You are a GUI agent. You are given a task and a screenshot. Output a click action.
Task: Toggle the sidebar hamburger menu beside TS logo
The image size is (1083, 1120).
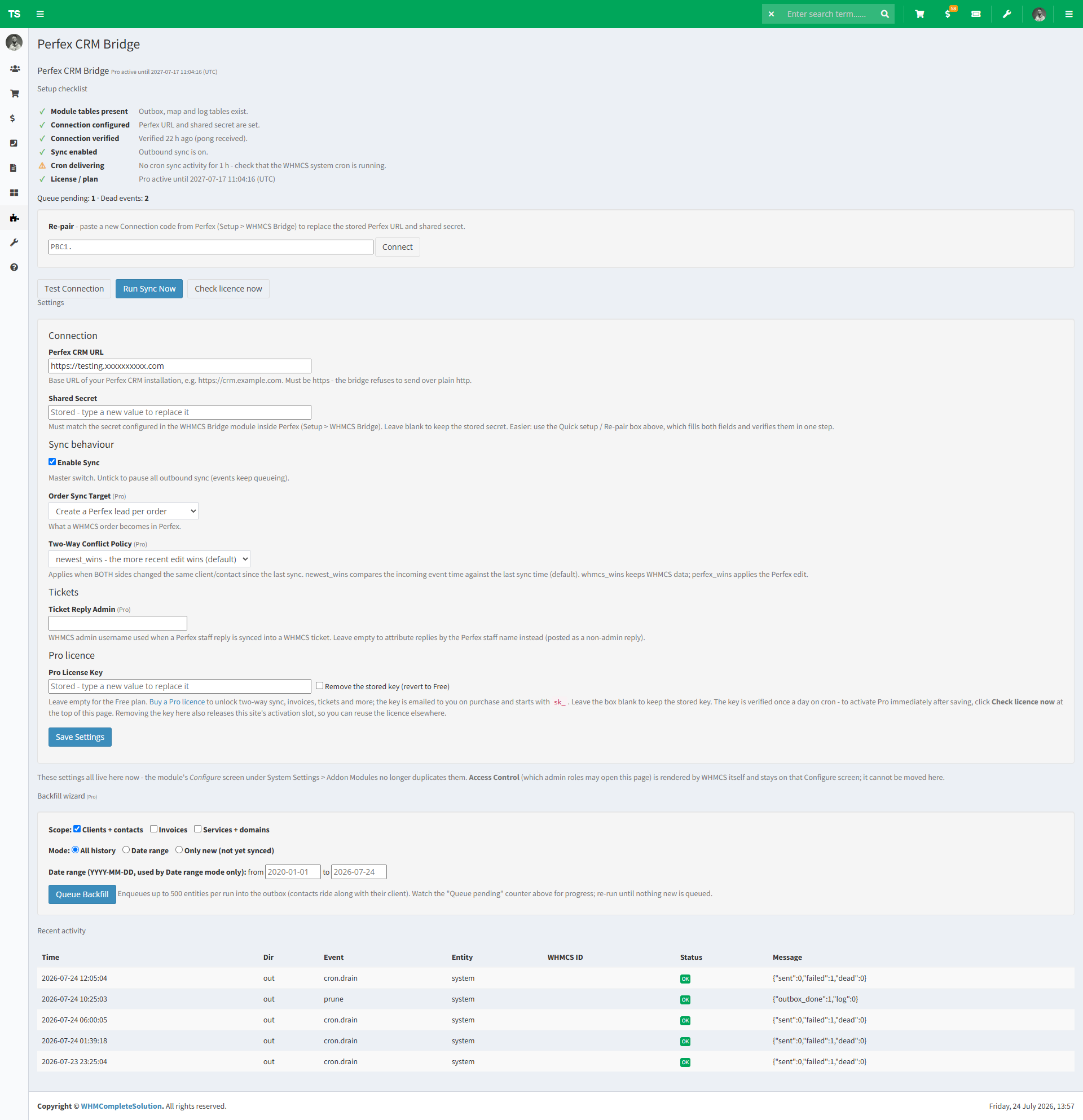[40, 14]
